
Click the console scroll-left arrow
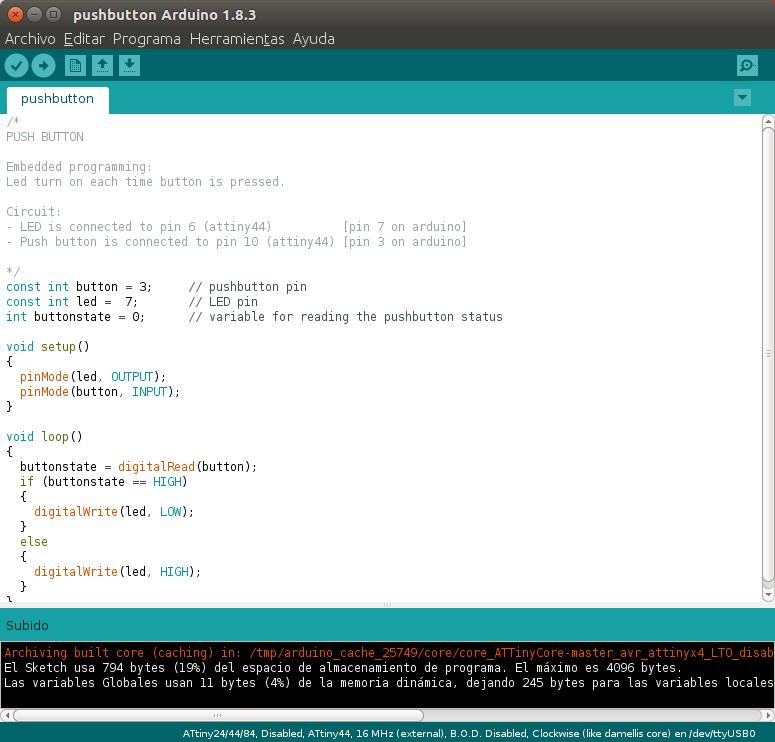[x=6, y=715]
